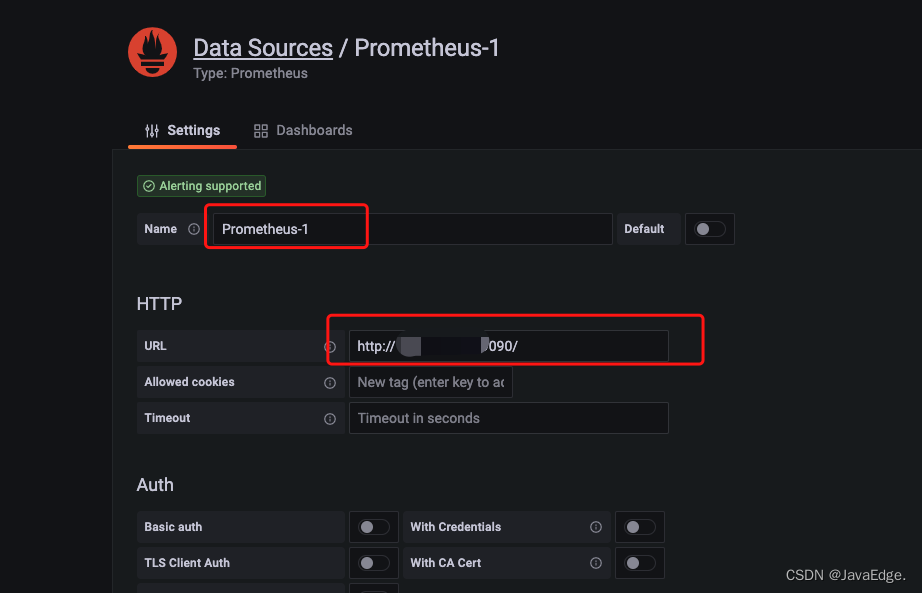Image resolution: width=922 pixels, height=593 pixels.
Task: Click the Name field containing Prometheus-1
Action: 410,229
